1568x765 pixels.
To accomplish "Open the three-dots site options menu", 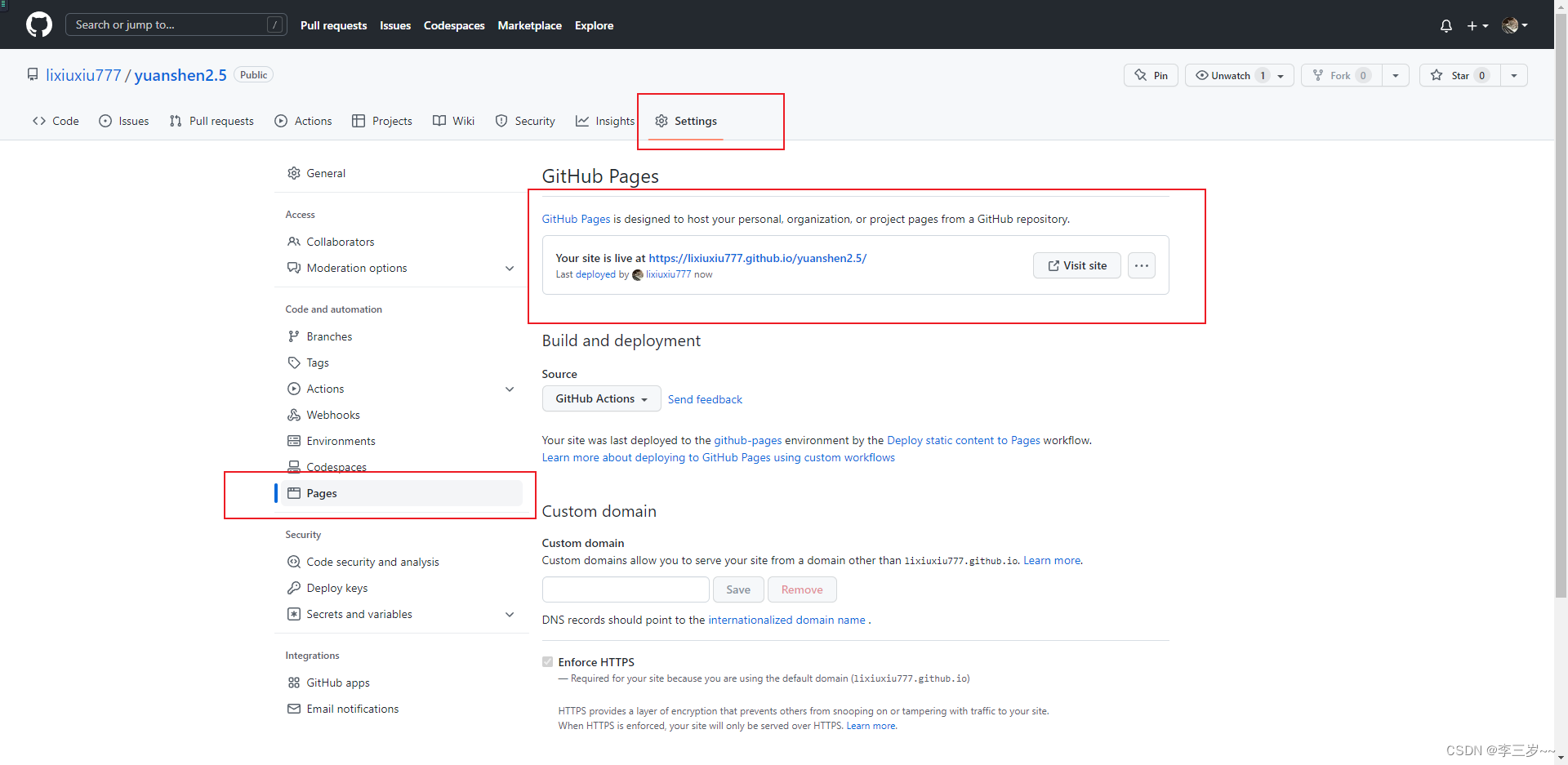I will (1141, 265).
